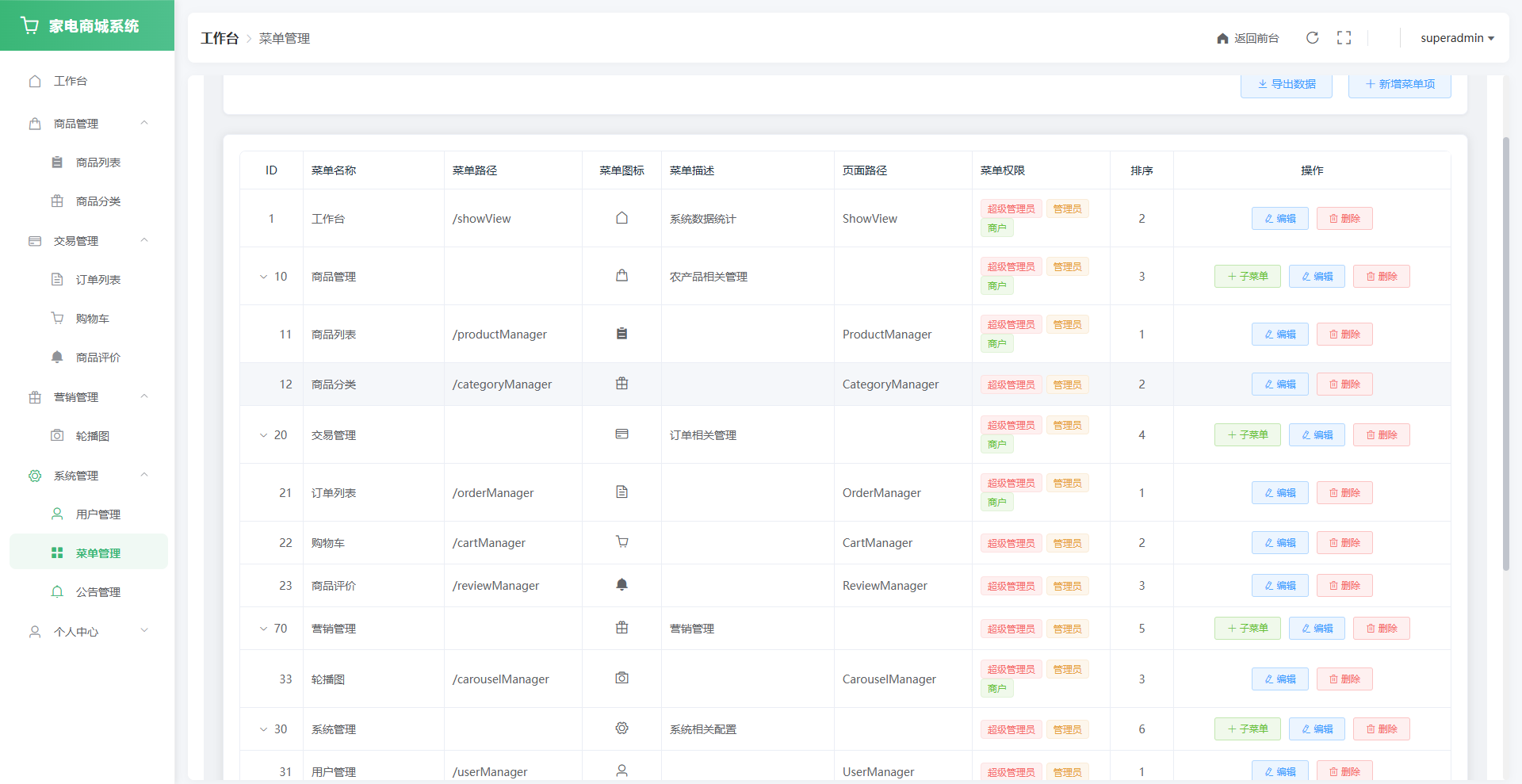Click the cart icon in 购物车 row
This screenshot has width=1522, height=784.
tap(621, 542)
